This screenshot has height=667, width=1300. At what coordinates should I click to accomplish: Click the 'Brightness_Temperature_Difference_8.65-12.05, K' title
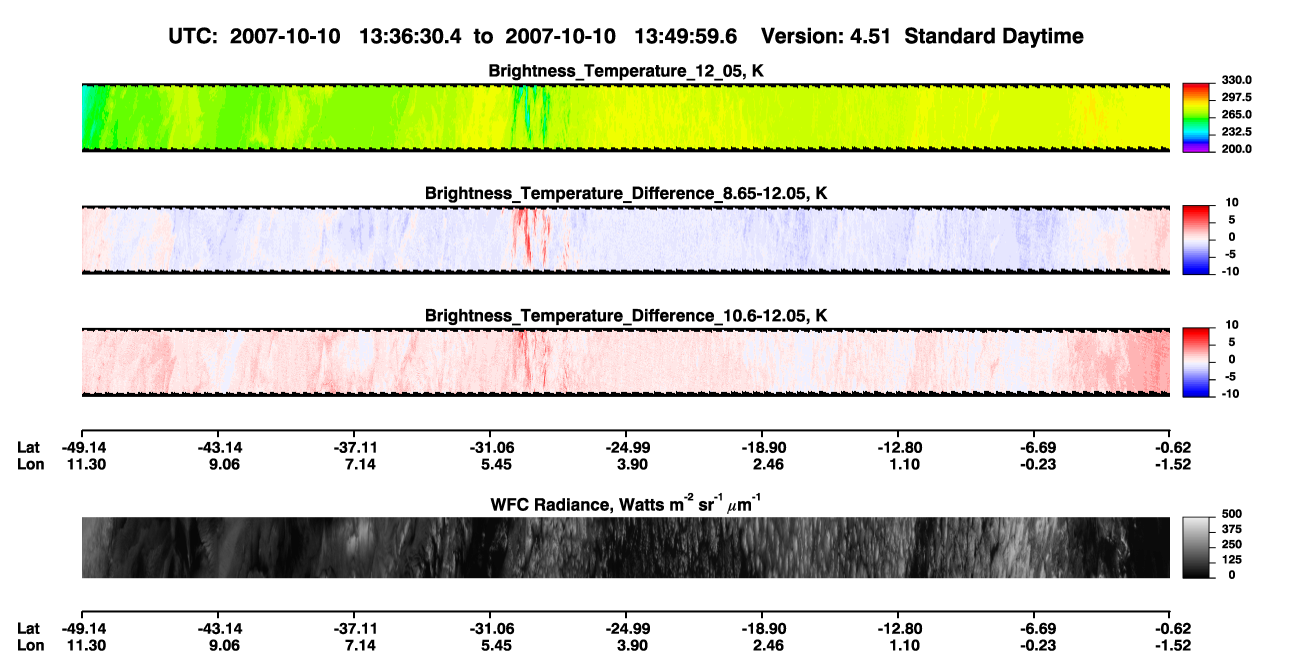[626, 193]
